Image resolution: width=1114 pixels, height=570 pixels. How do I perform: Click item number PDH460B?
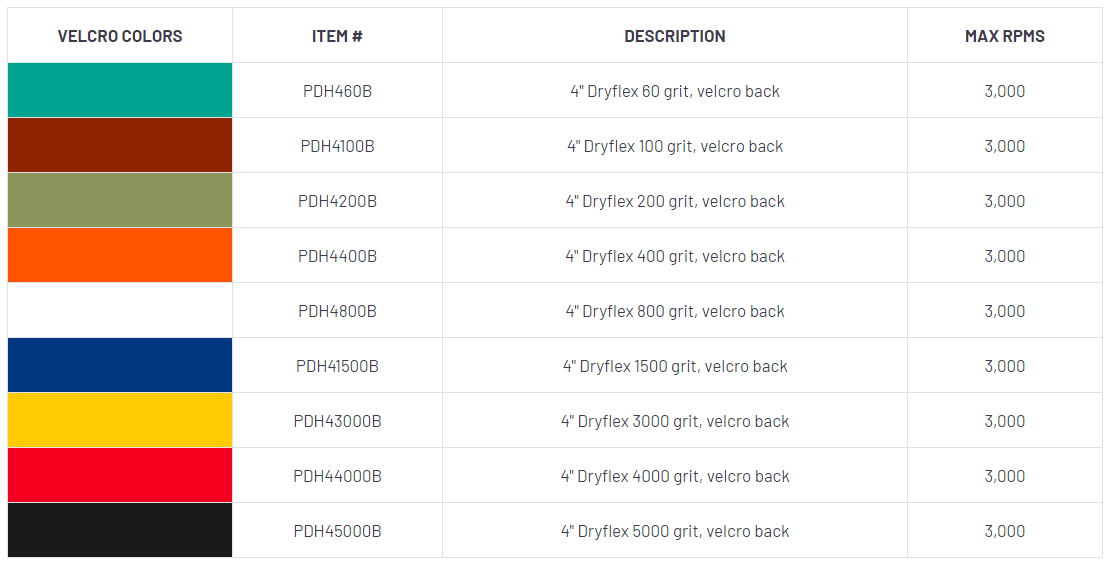tap(337, 91)
